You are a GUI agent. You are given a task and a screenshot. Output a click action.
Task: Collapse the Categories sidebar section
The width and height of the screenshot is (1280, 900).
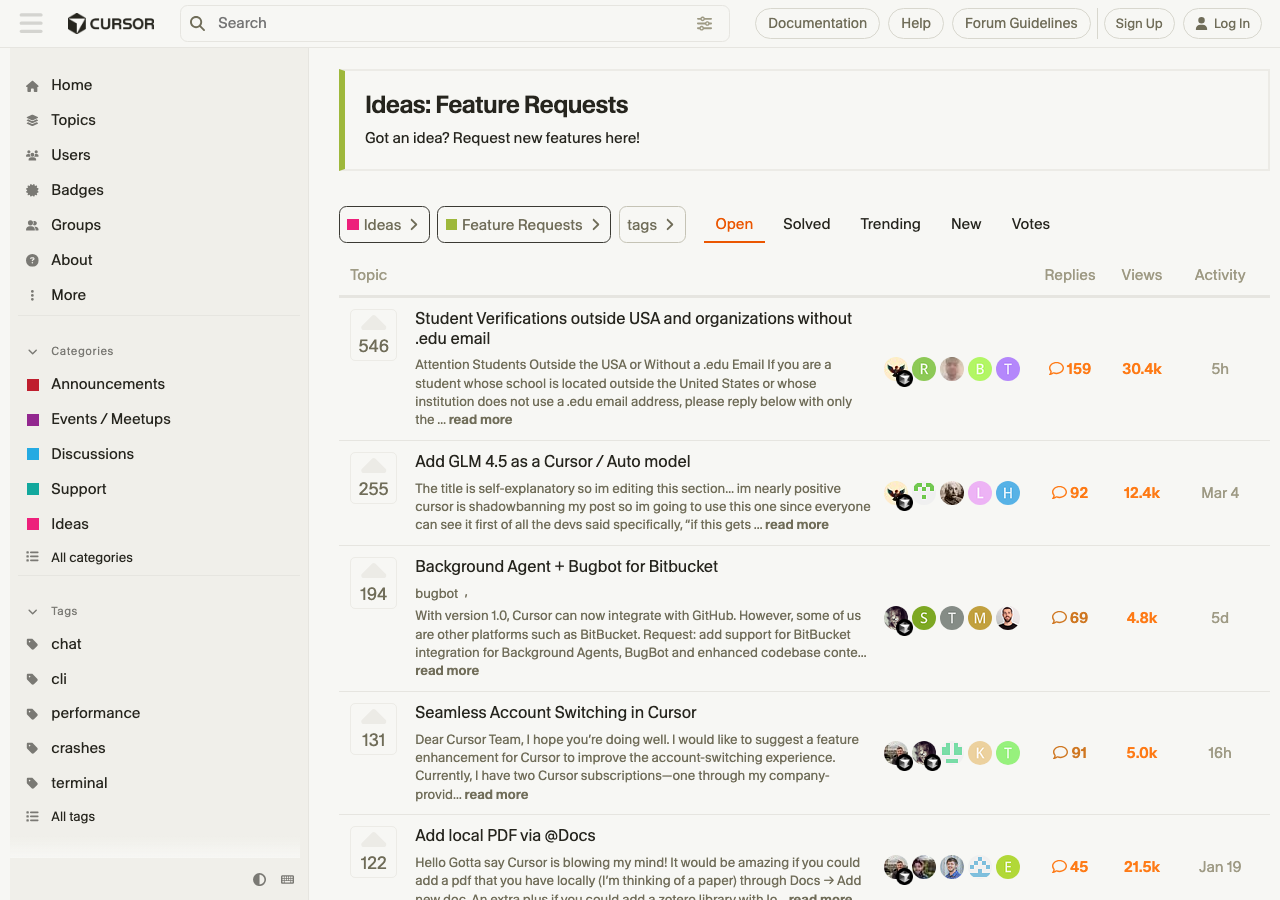point(33,351)
